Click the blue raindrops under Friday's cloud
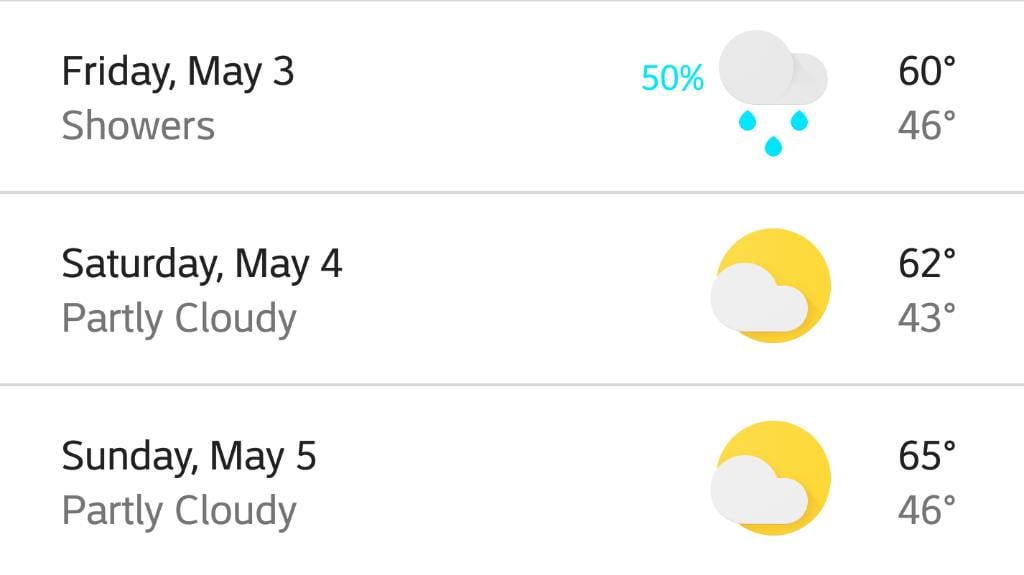 [773, 134]
